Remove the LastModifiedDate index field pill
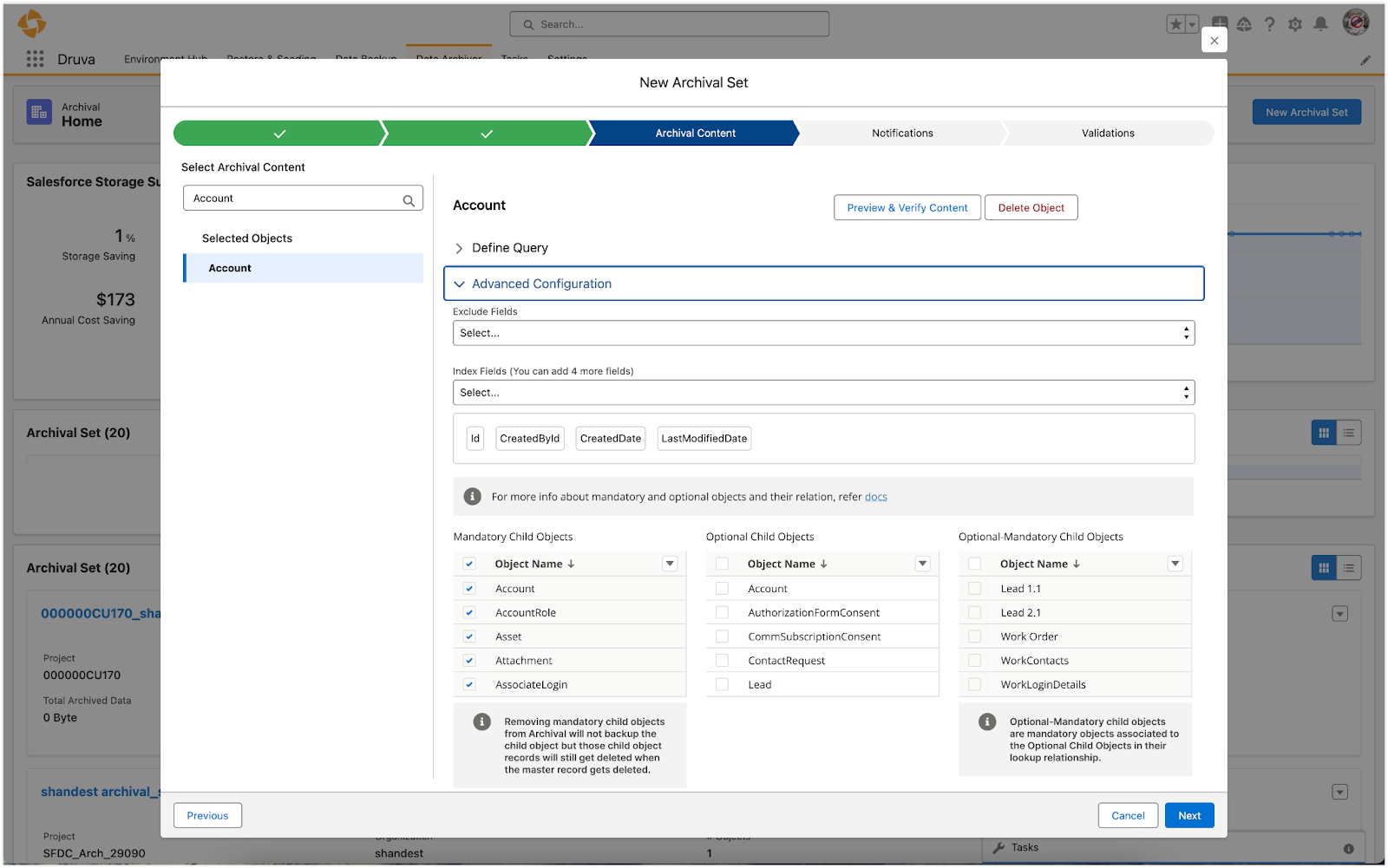The height and width of the screenshot is (868, 1388). coord(704,439)
